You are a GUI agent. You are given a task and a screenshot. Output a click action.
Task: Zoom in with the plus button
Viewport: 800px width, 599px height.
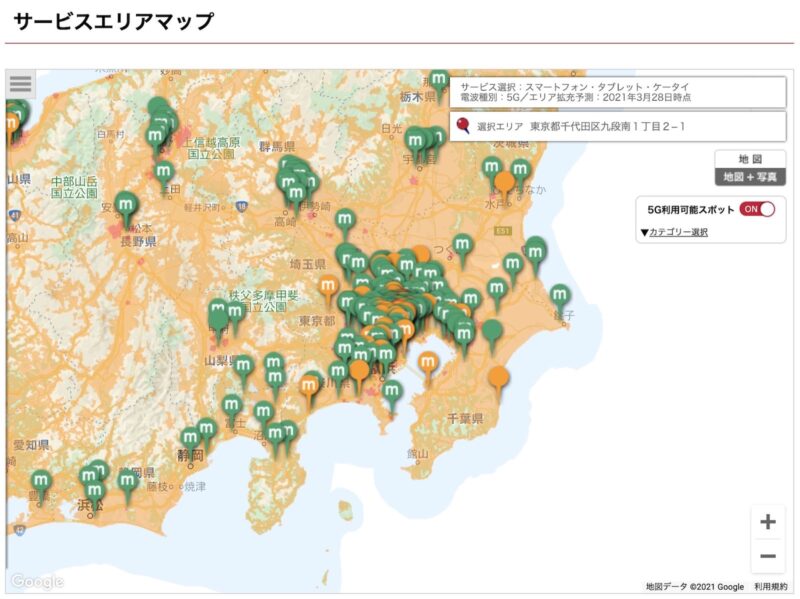767,522
